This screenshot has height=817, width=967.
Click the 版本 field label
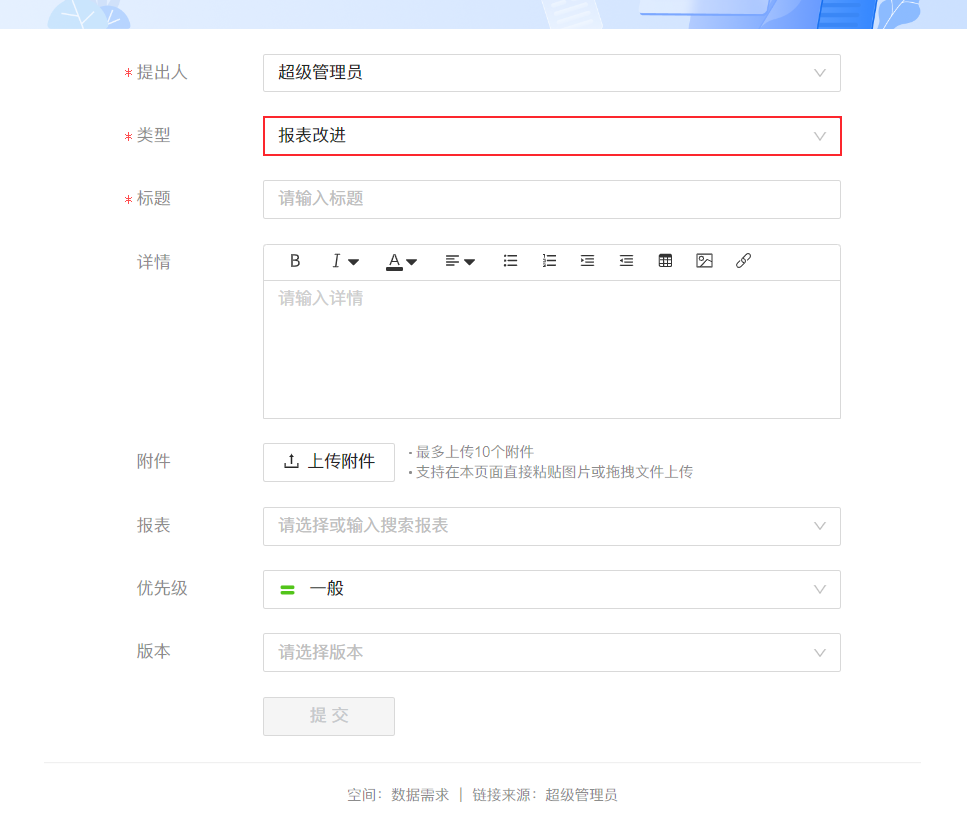[154, 651]
